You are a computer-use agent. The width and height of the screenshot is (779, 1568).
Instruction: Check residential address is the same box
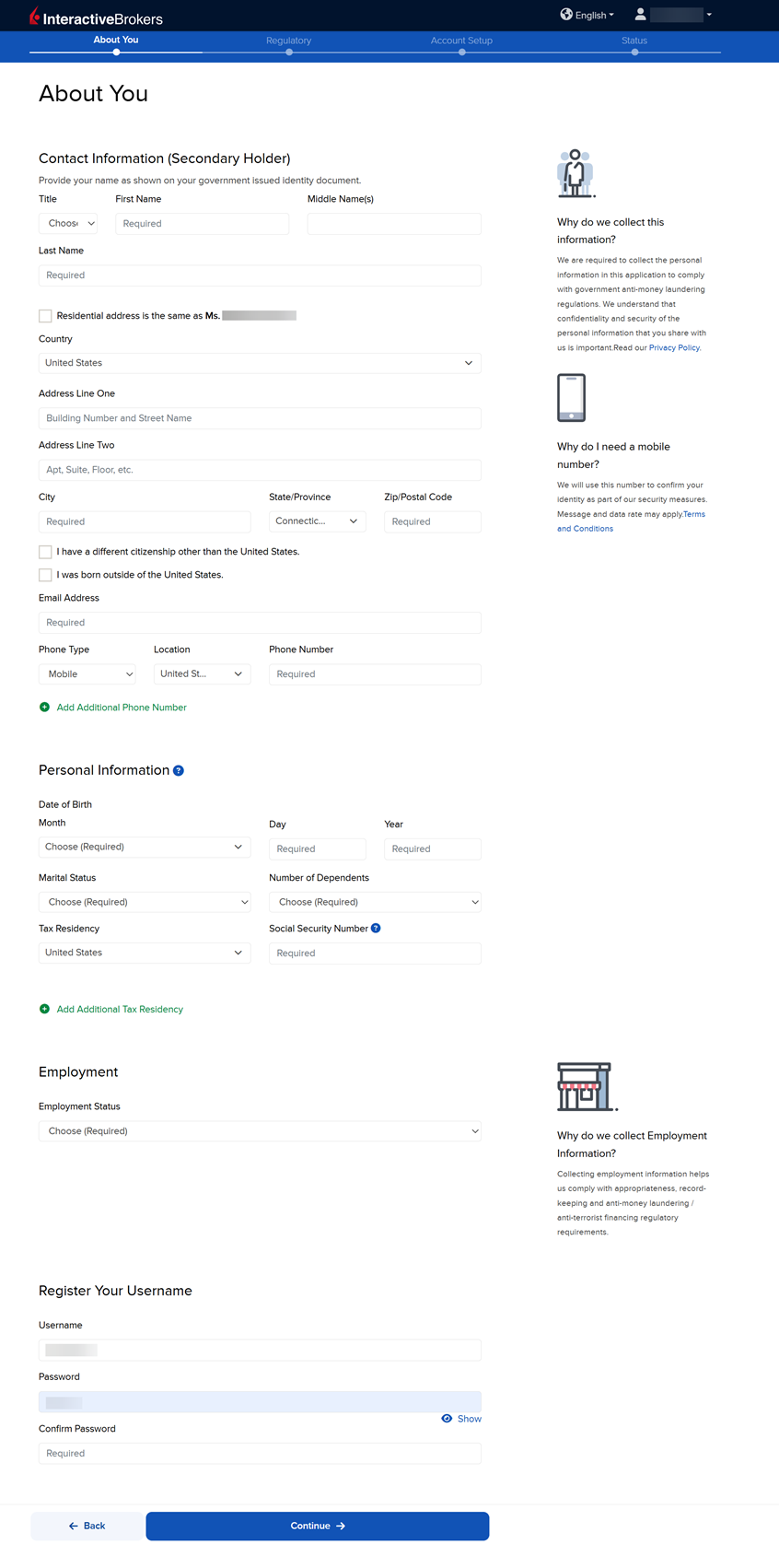(45, 316)
